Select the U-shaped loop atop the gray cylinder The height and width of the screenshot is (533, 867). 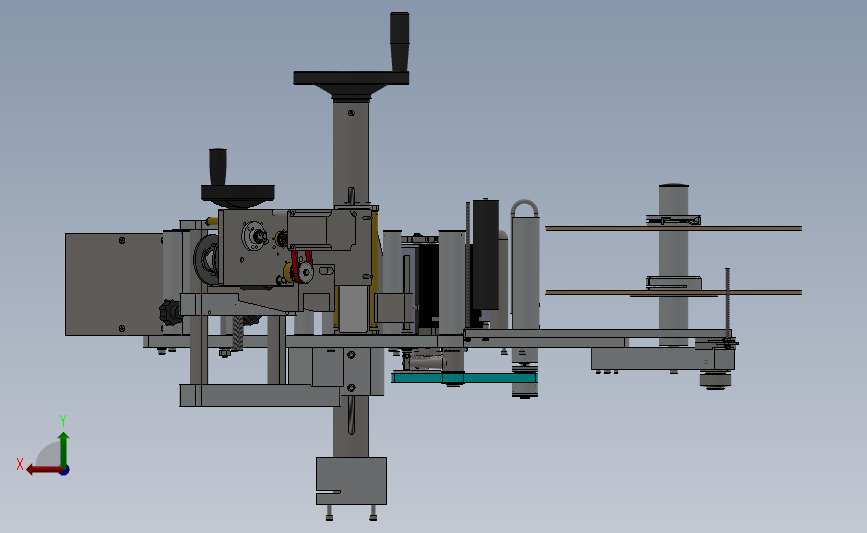click(x=524, y=208)
